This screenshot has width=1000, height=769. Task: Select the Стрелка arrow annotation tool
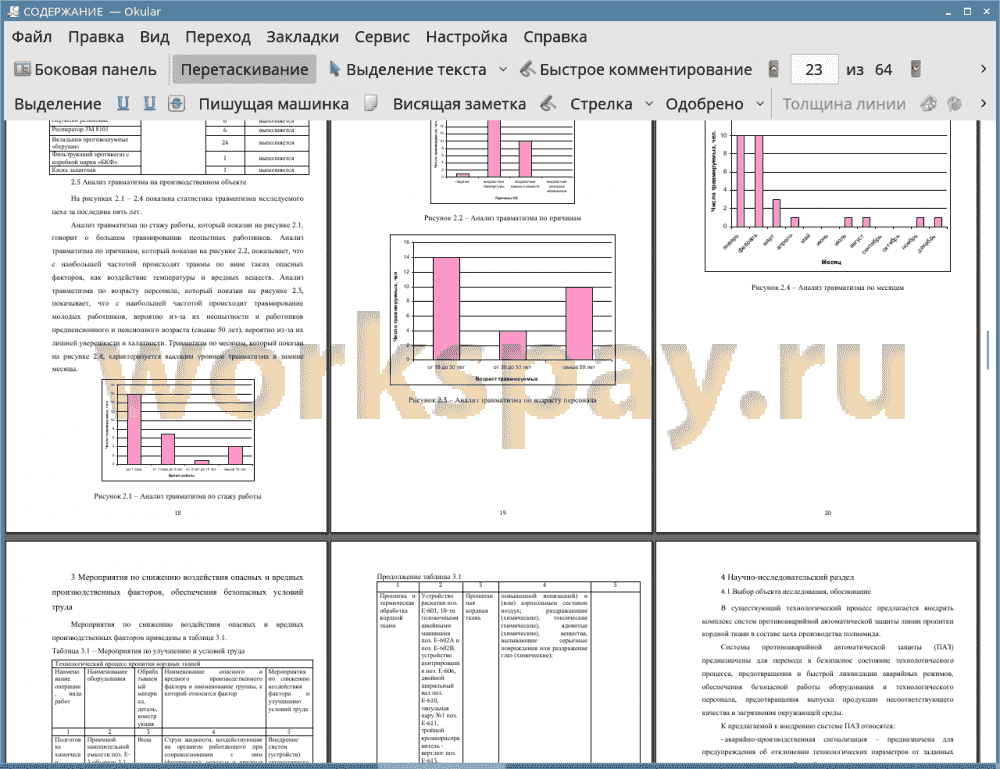click(601, 104)
